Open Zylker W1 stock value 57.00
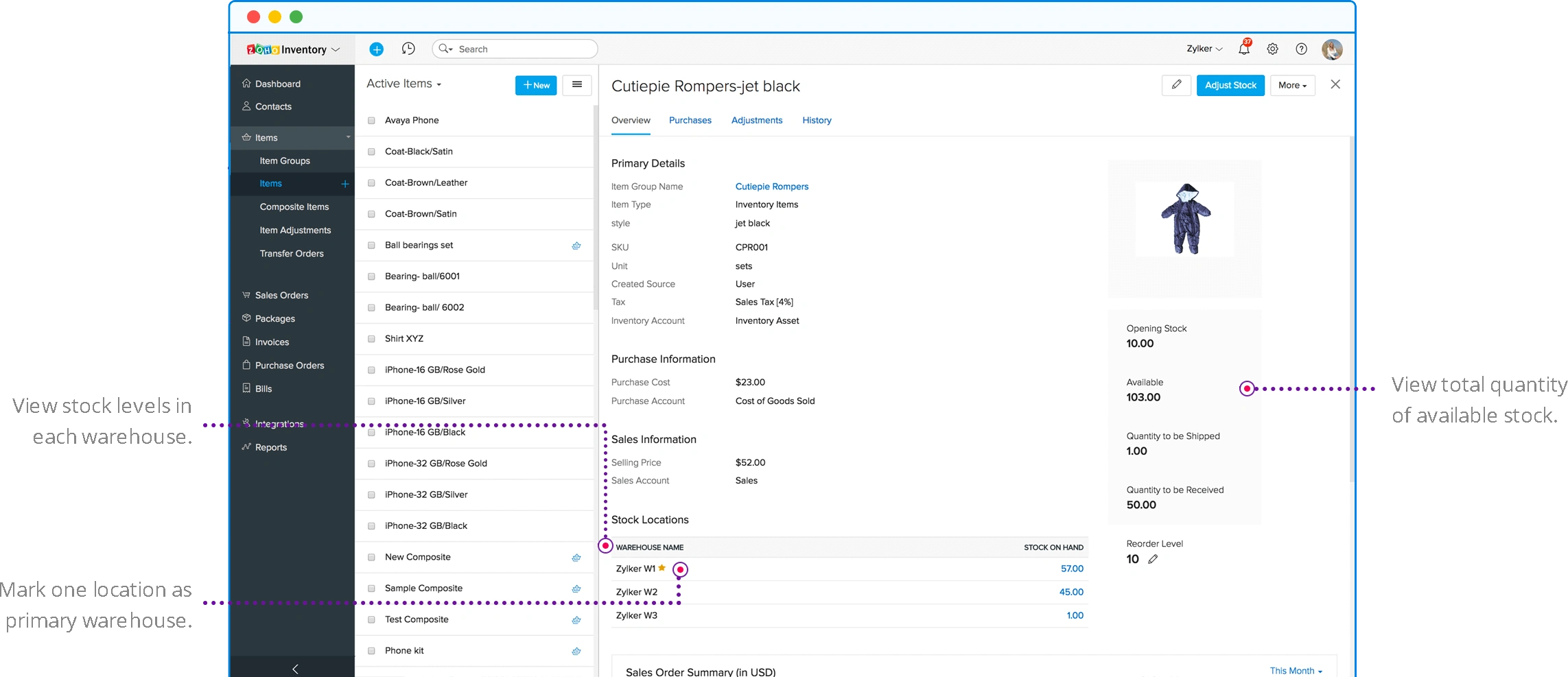1568x677 pixels. point(1072,569)
